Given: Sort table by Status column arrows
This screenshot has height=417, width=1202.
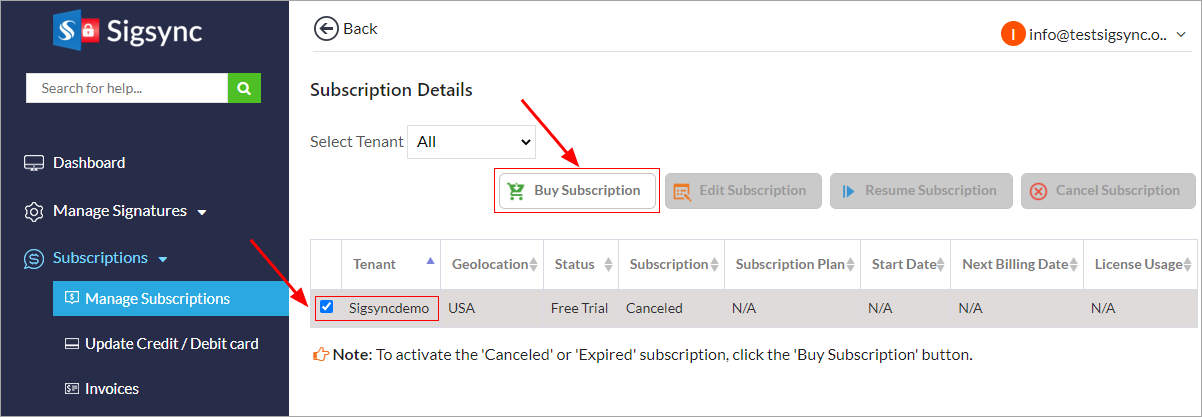Looking at the screenshot, I should 607,265.
